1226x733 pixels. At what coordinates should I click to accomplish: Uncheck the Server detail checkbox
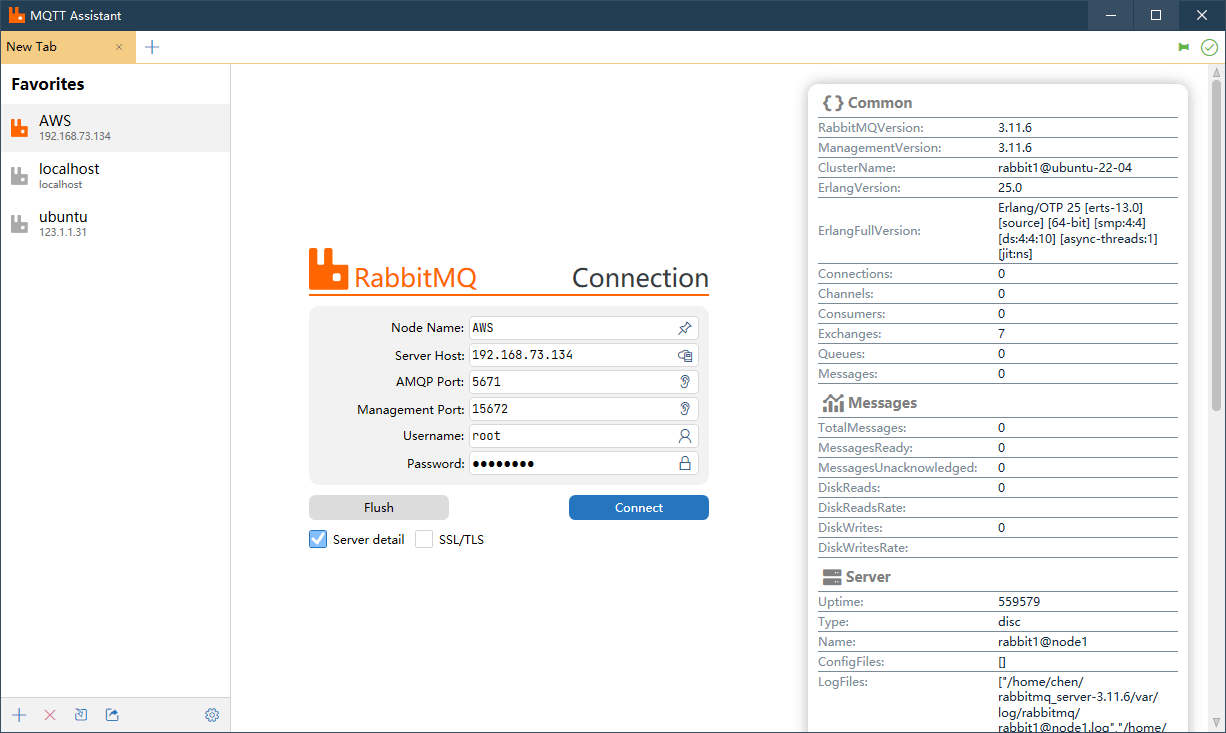[x=318, y=539]
